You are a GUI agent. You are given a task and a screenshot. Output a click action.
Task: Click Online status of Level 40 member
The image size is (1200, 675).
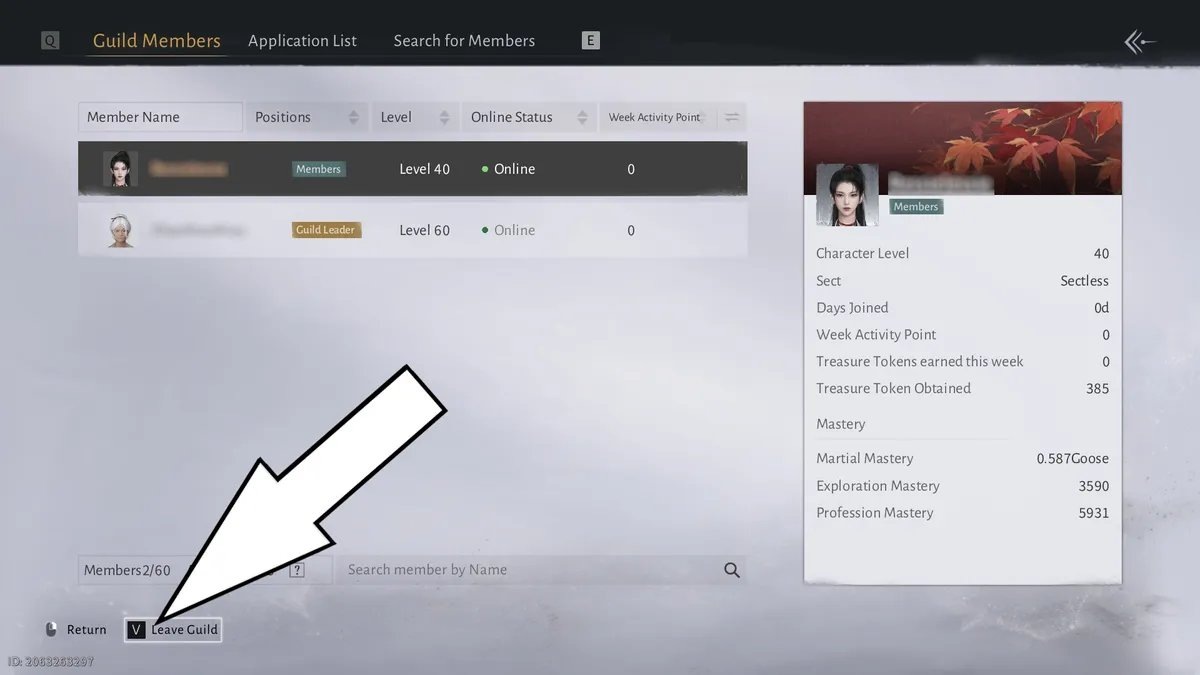(508, 169)
